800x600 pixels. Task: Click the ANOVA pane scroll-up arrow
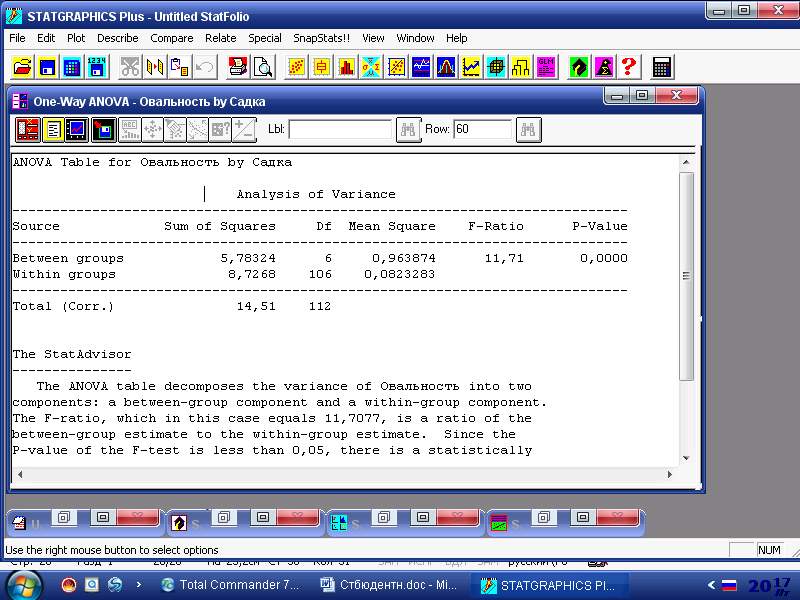pyautogui.click(x=686, y=162)
